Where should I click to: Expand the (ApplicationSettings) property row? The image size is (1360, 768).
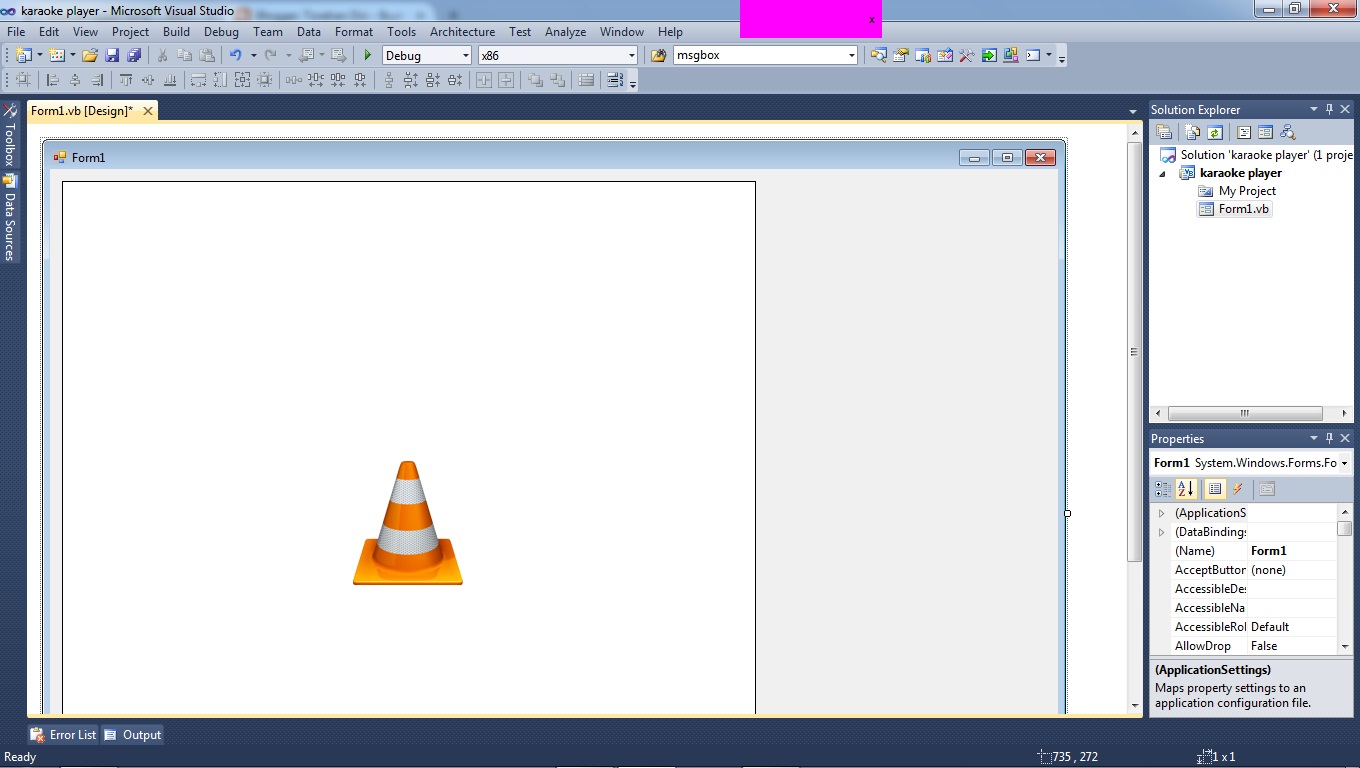1162,513
